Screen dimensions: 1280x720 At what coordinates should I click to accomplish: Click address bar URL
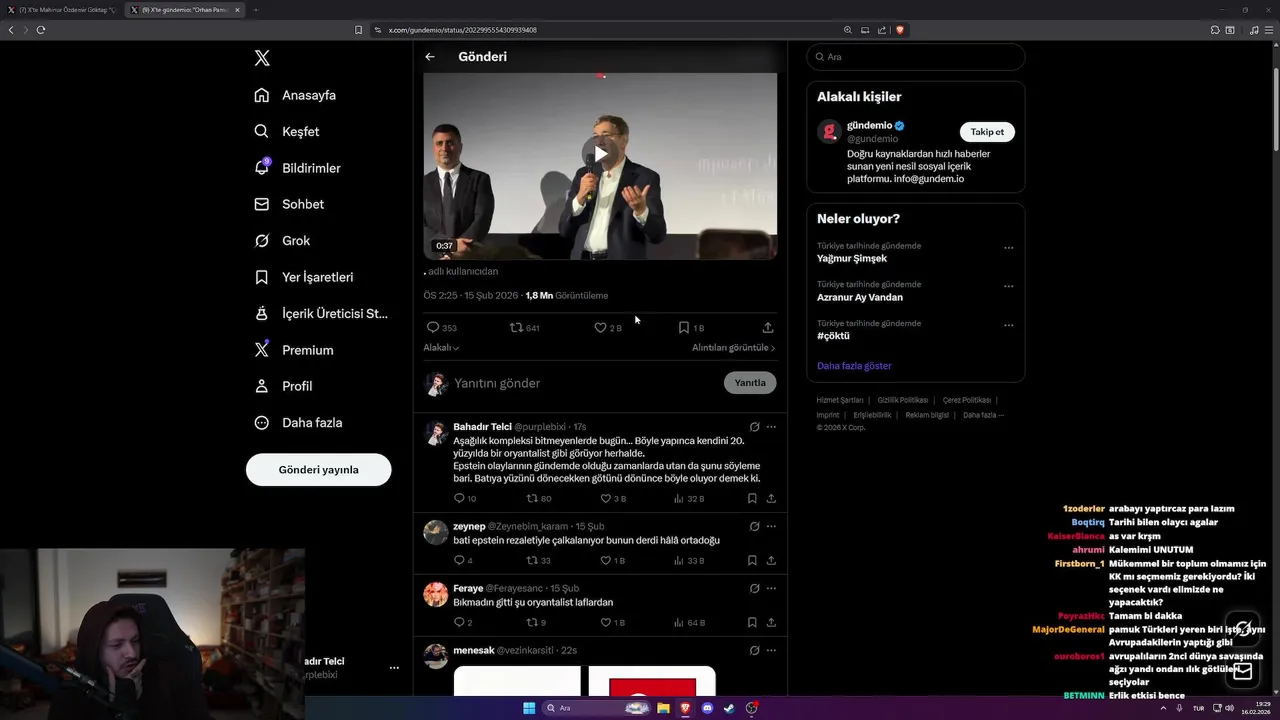click(462, 30)
